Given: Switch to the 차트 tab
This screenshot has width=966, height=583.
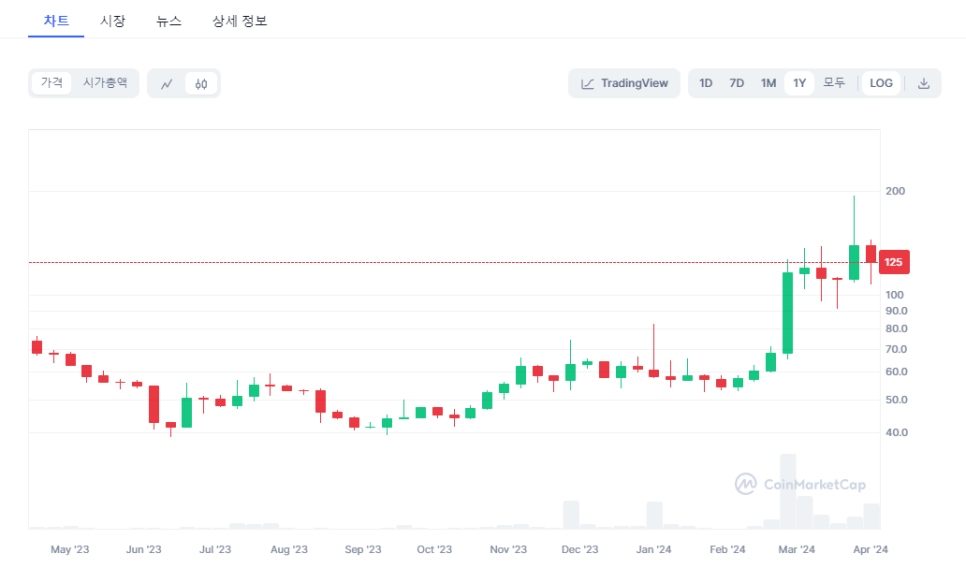Looking at the screenshot, I should (x=56, y=21).
